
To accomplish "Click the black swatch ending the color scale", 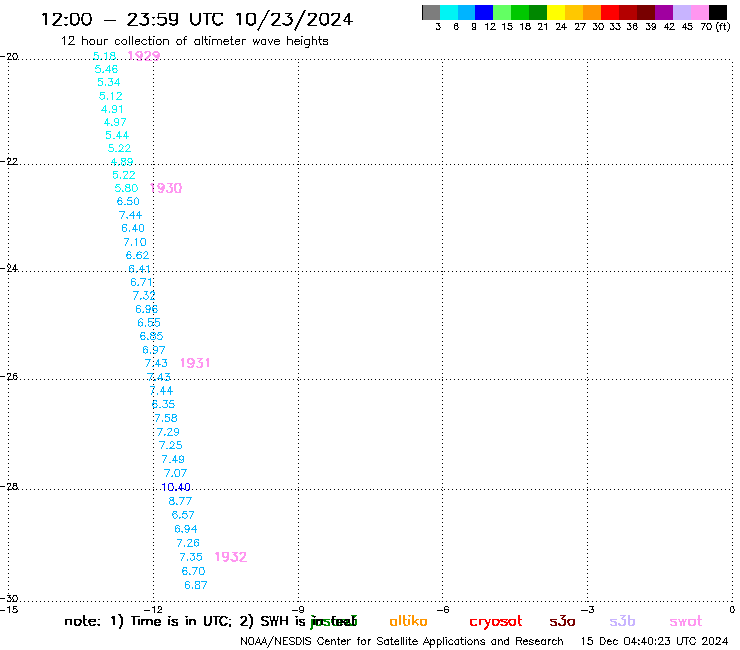I will (717, 12).
